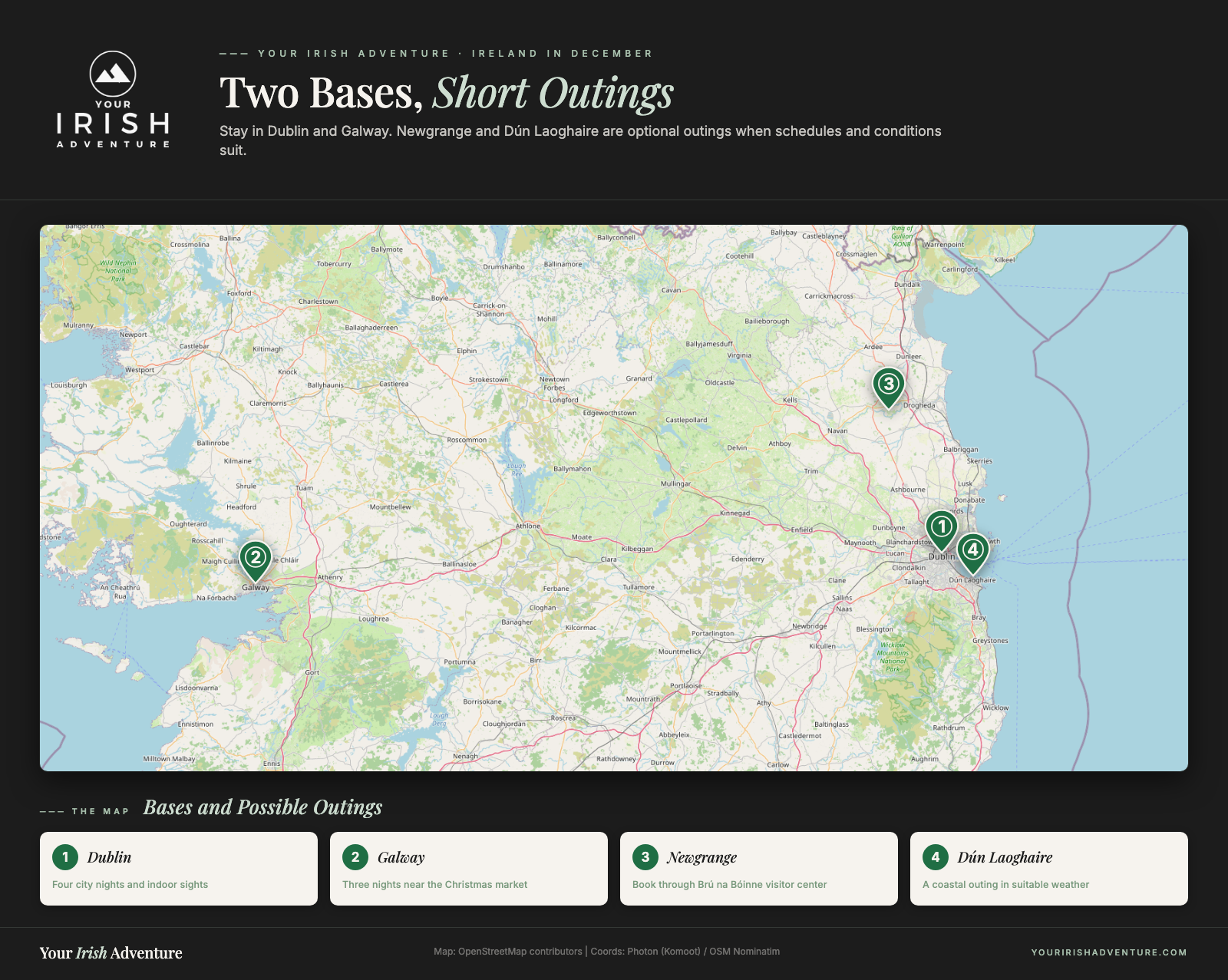
Task: Select map pin 2 over Galway
Action: click(x=256, y=561)
